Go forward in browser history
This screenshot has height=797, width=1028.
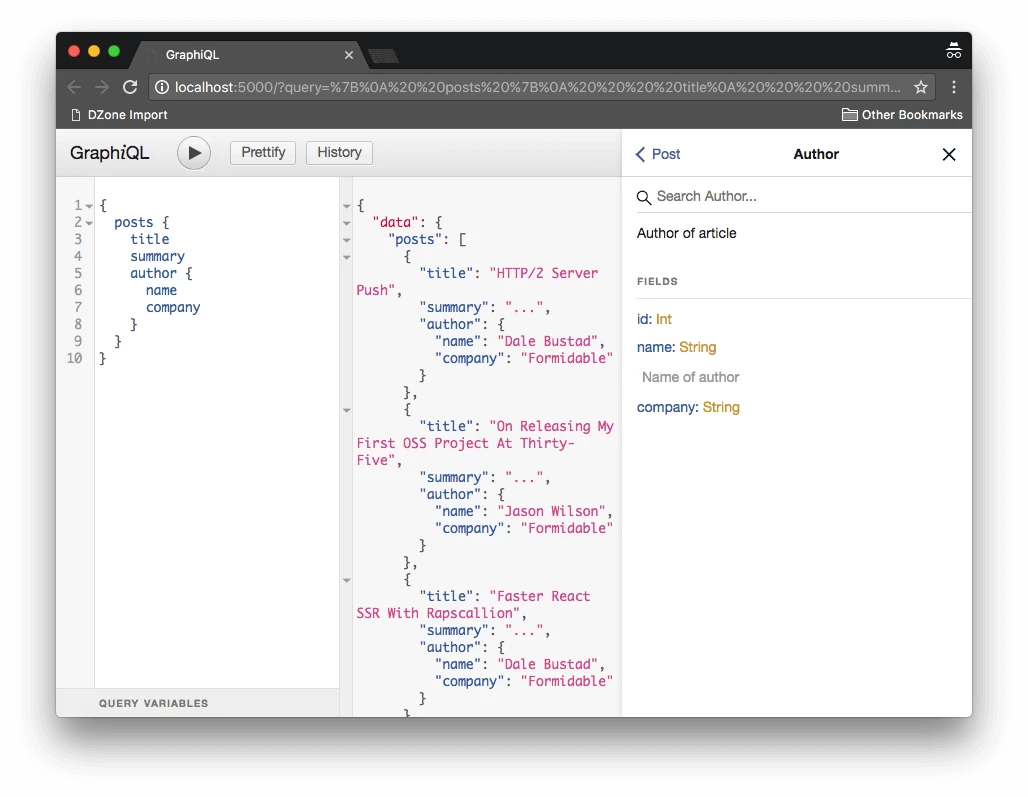pos(102,87)
